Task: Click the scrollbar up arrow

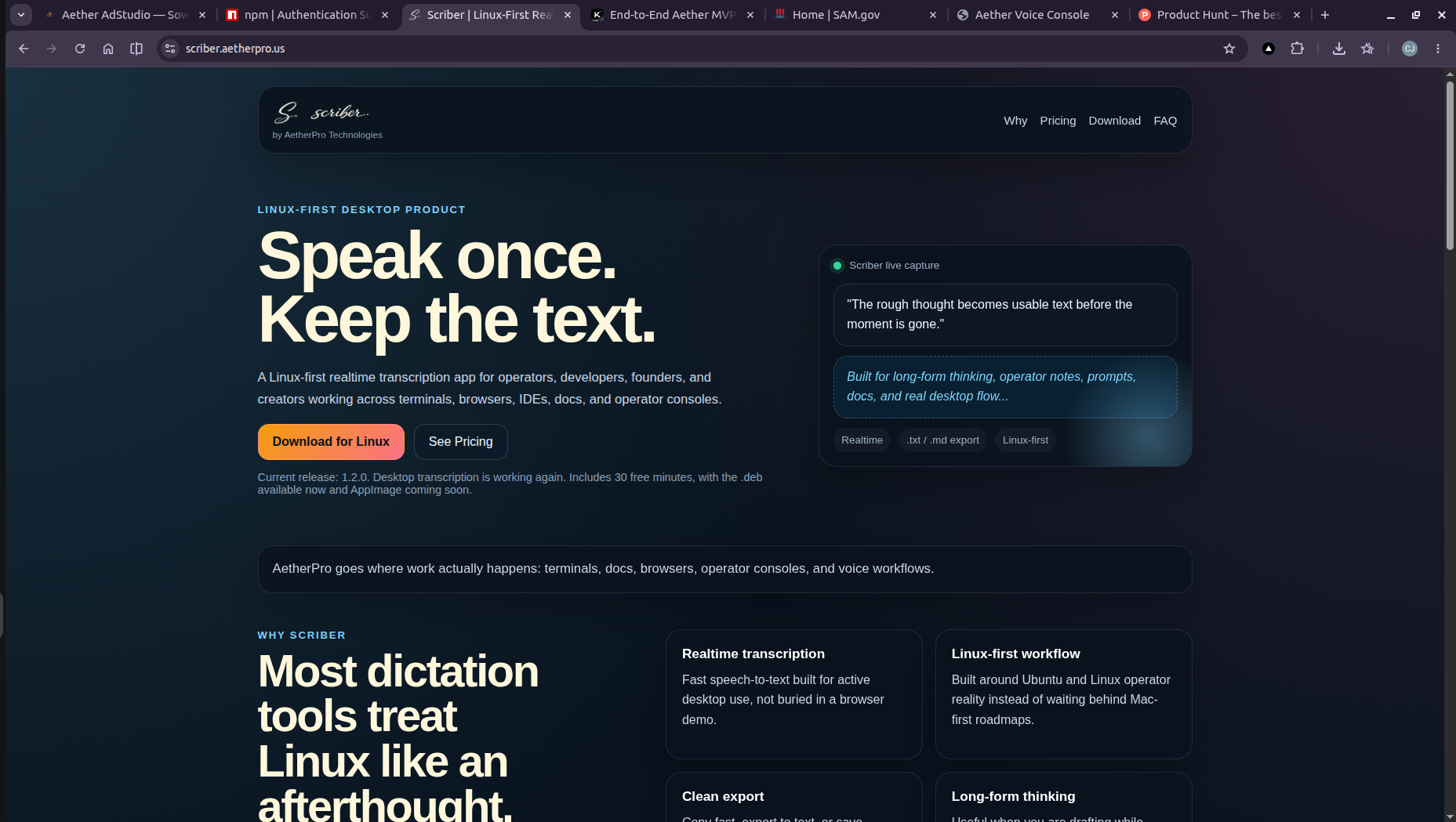Action: tap(1450, 74)
